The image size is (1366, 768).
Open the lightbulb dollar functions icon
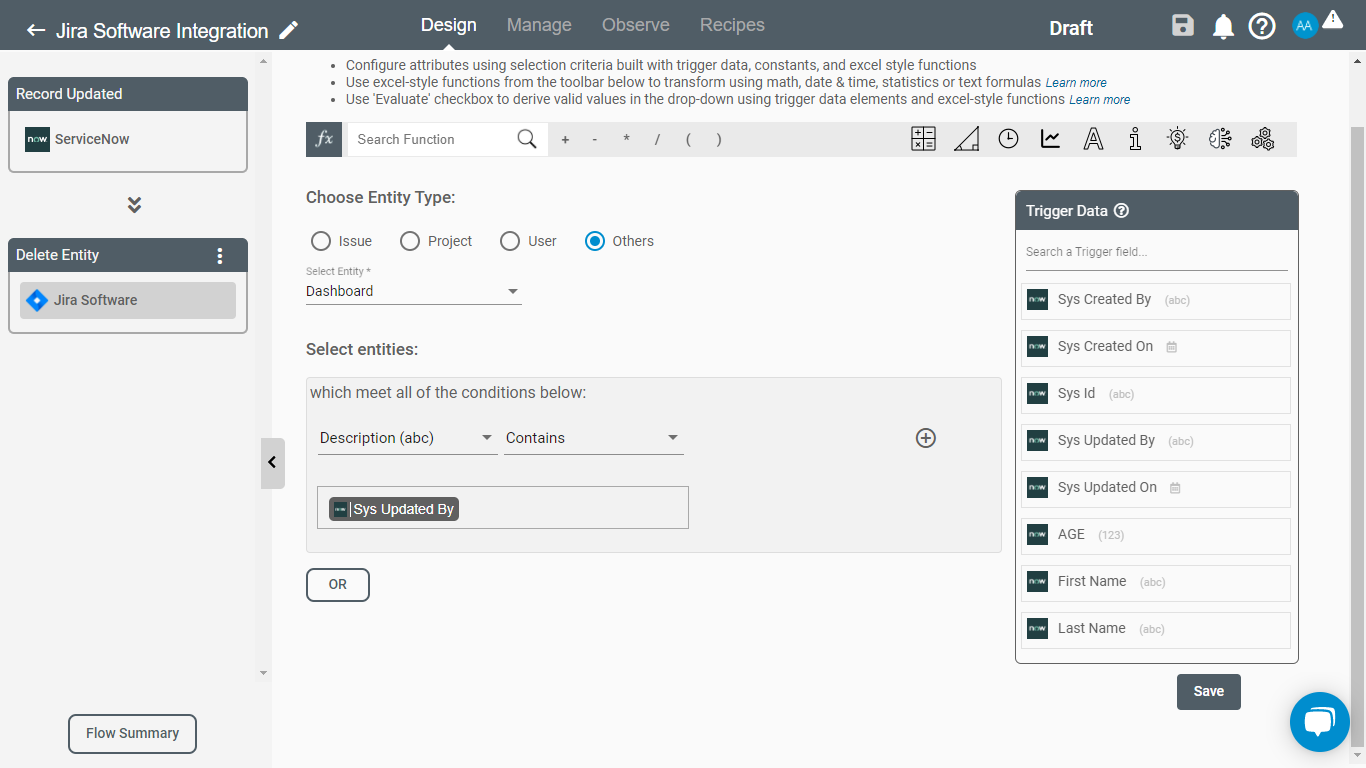pyautogui.click(x=1178, y=139)
